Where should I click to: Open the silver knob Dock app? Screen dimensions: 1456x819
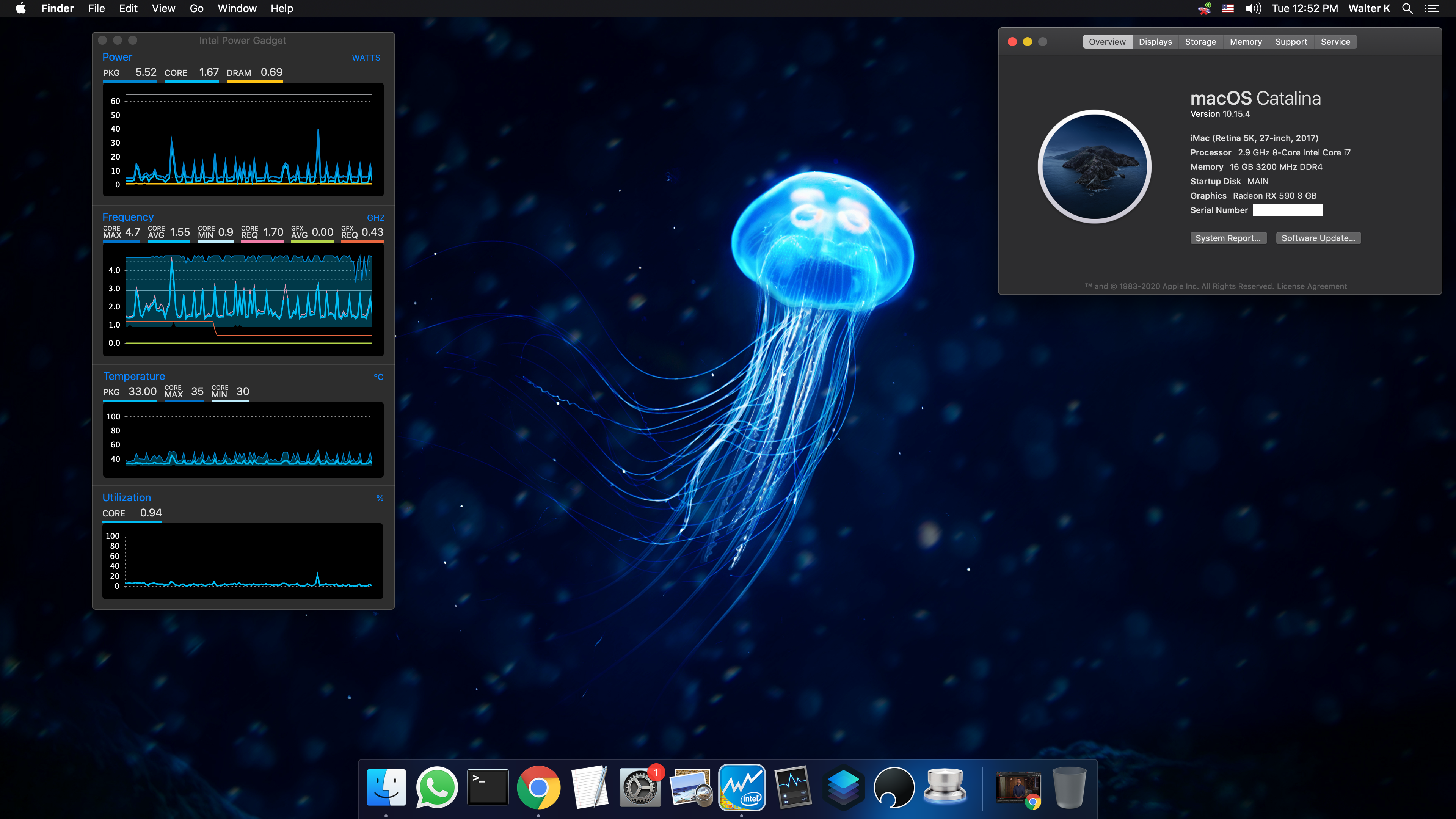tap(945, 788)
